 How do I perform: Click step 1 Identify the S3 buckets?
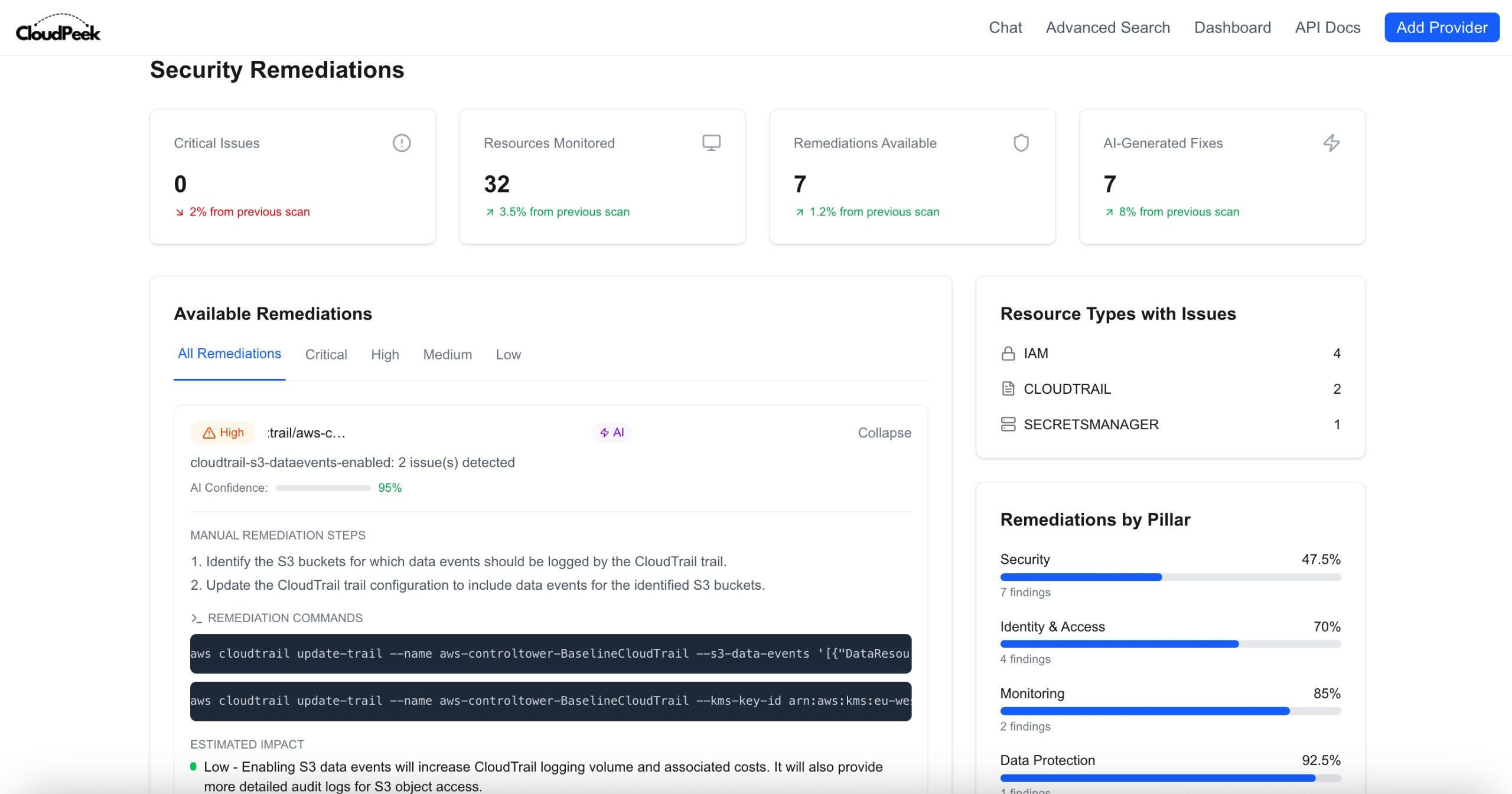coord(458,561)
